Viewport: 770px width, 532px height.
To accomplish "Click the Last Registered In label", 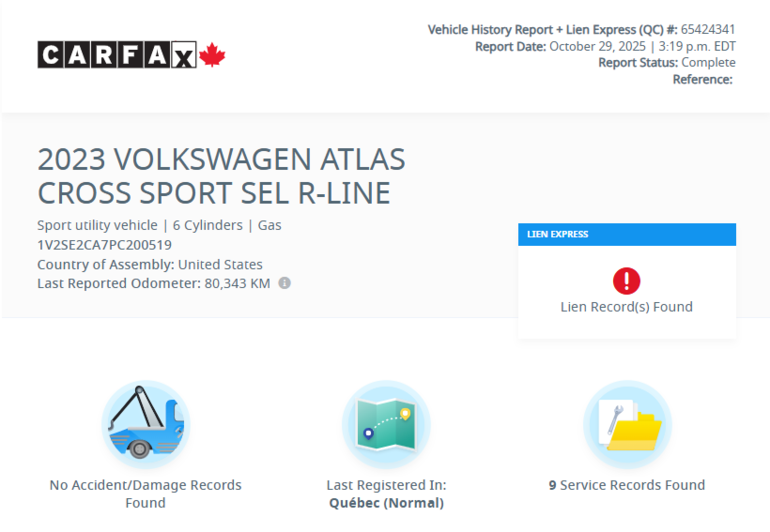I will 386,485.
